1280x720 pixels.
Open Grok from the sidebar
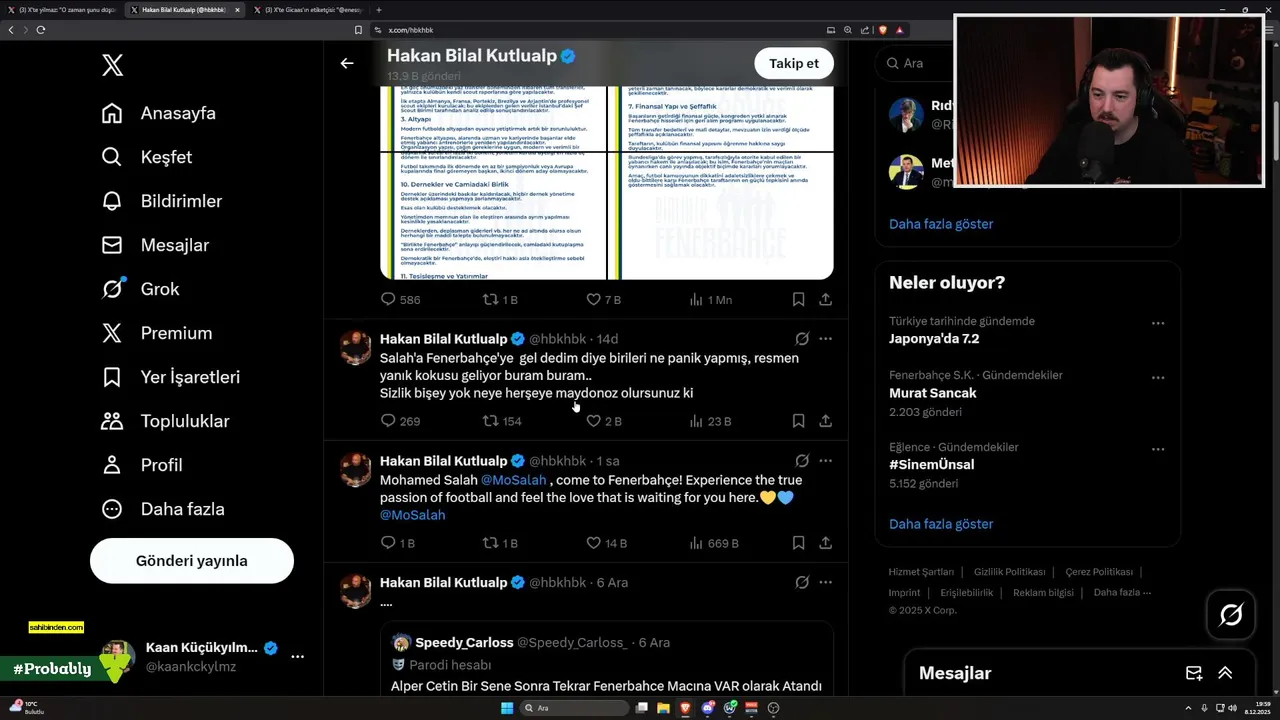[x=140, y=289]
